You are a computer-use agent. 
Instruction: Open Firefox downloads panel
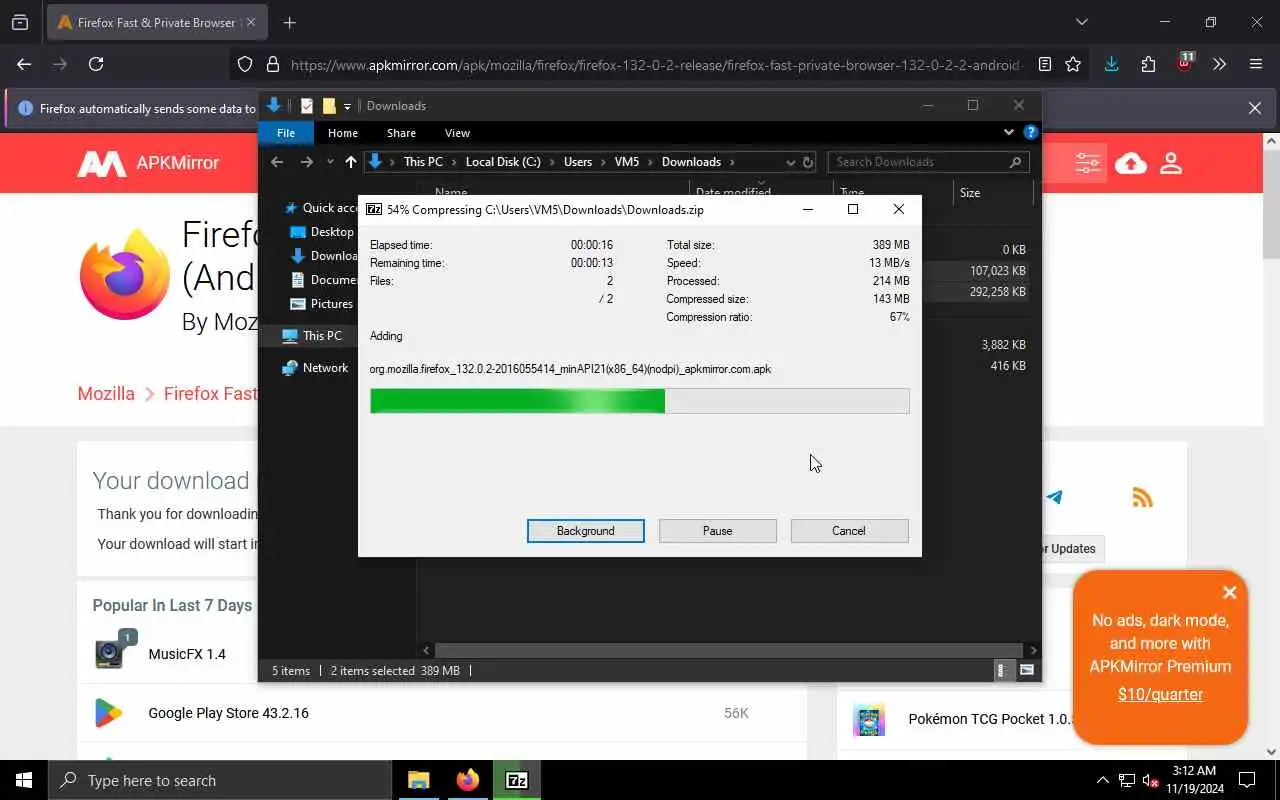click(1111, 64)
